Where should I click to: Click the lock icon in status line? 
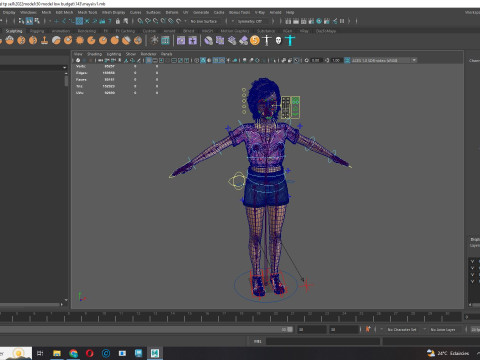click(x=118, y=21)
